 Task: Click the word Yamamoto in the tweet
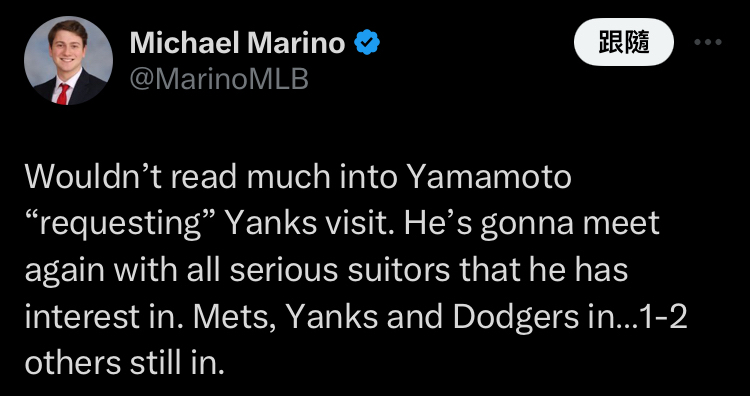pos(490,178)
